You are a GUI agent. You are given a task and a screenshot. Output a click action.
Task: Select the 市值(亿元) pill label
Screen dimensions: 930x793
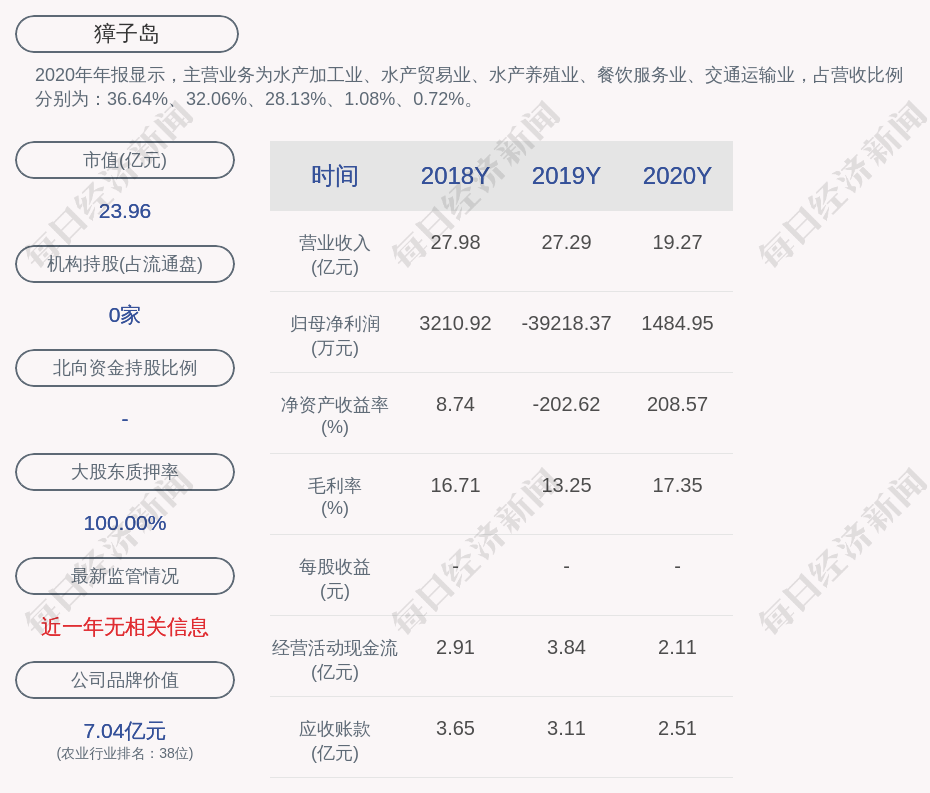coord(125,160)
